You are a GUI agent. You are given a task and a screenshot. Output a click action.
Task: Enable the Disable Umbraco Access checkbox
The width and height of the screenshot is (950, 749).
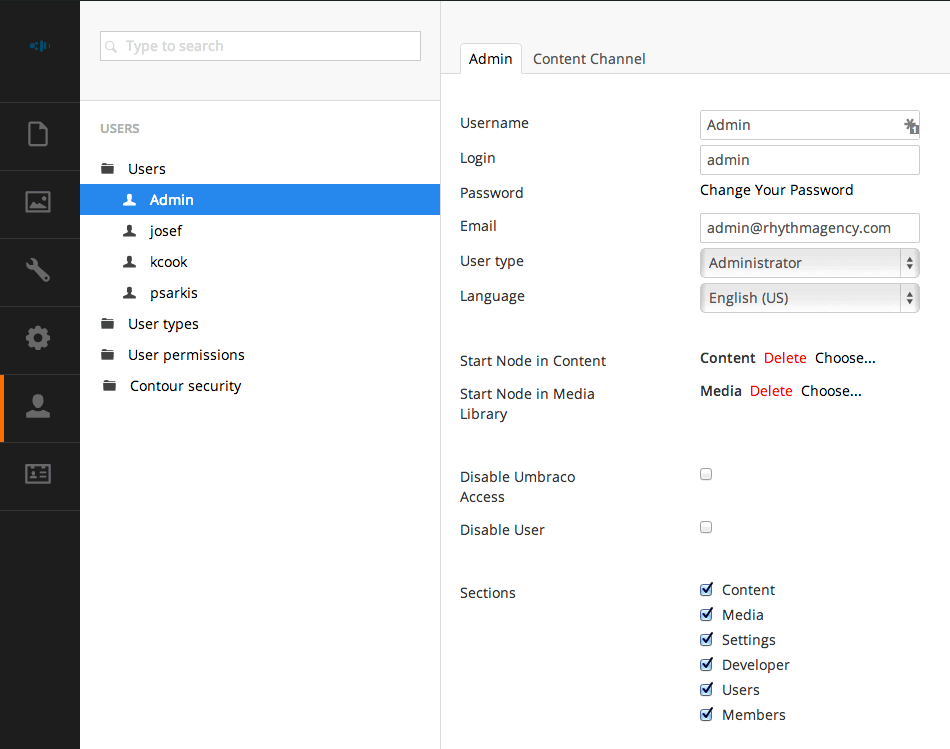pos(706,475)
